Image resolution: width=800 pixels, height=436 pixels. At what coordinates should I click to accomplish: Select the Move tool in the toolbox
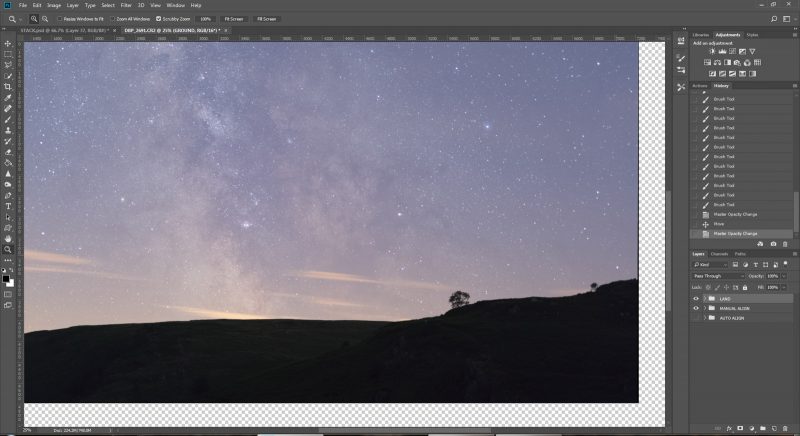[8, 43]
